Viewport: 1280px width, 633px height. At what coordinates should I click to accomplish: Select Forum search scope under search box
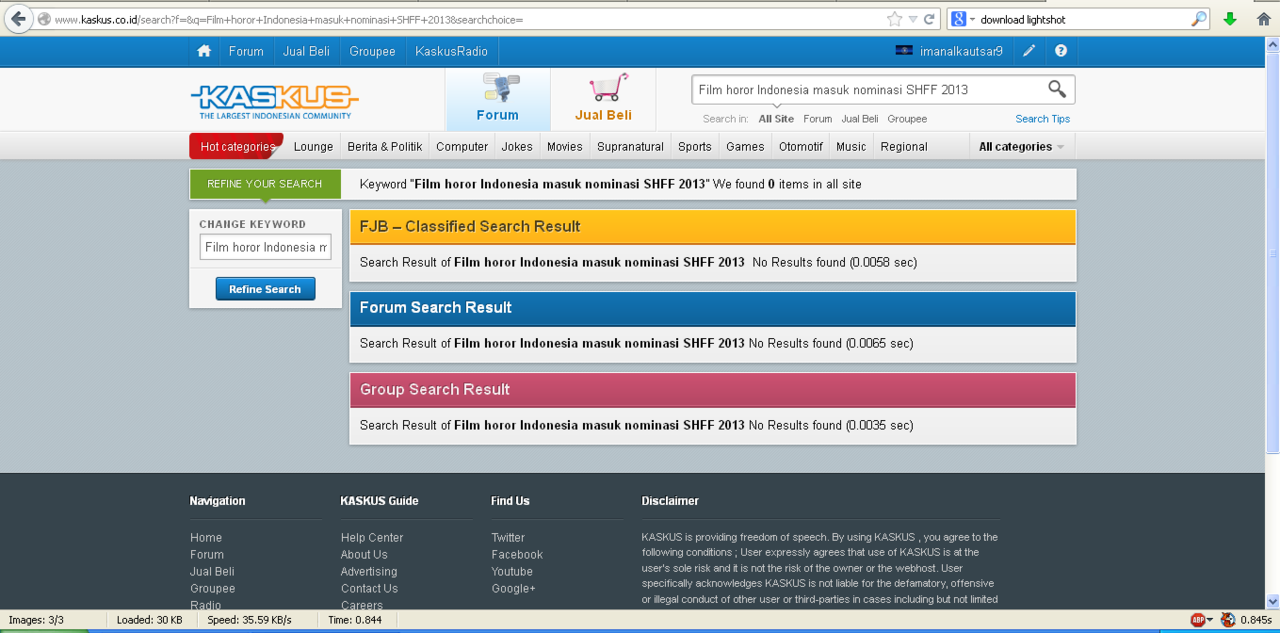(x=818, y=119)
